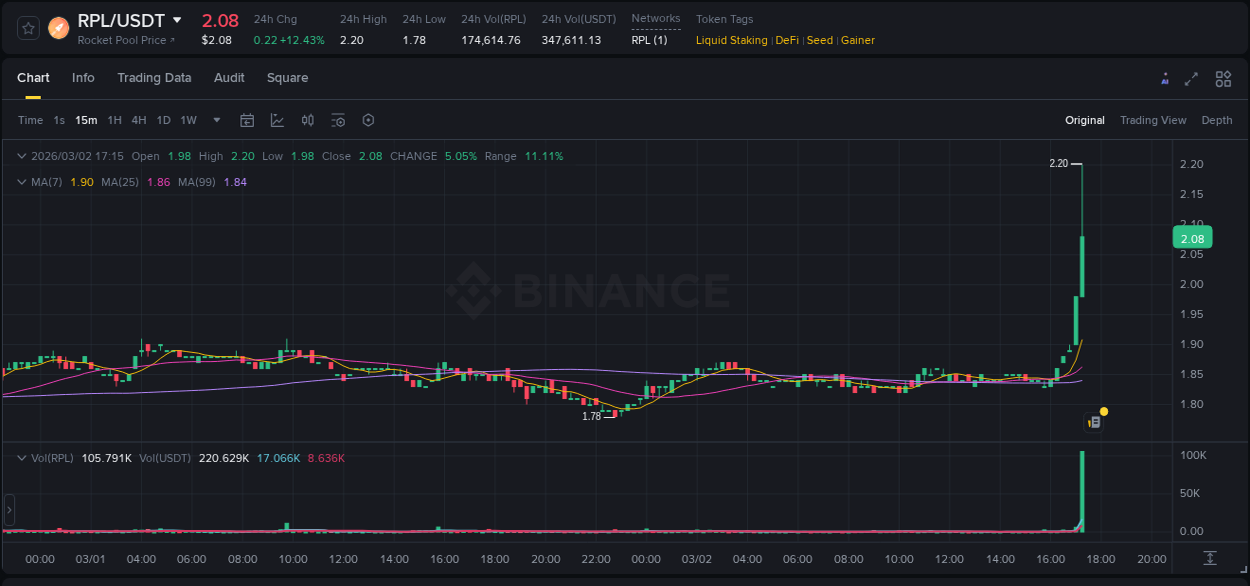Collapse the OHLC info row chevron

tap(22, 156)
